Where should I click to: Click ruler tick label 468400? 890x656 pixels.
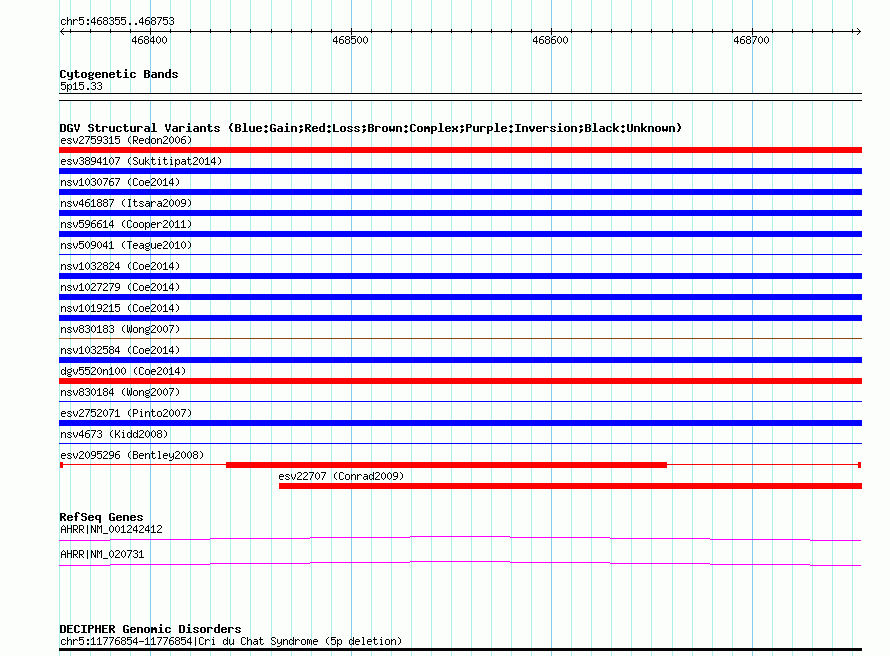pyautogui.click(x=149, y=40)
